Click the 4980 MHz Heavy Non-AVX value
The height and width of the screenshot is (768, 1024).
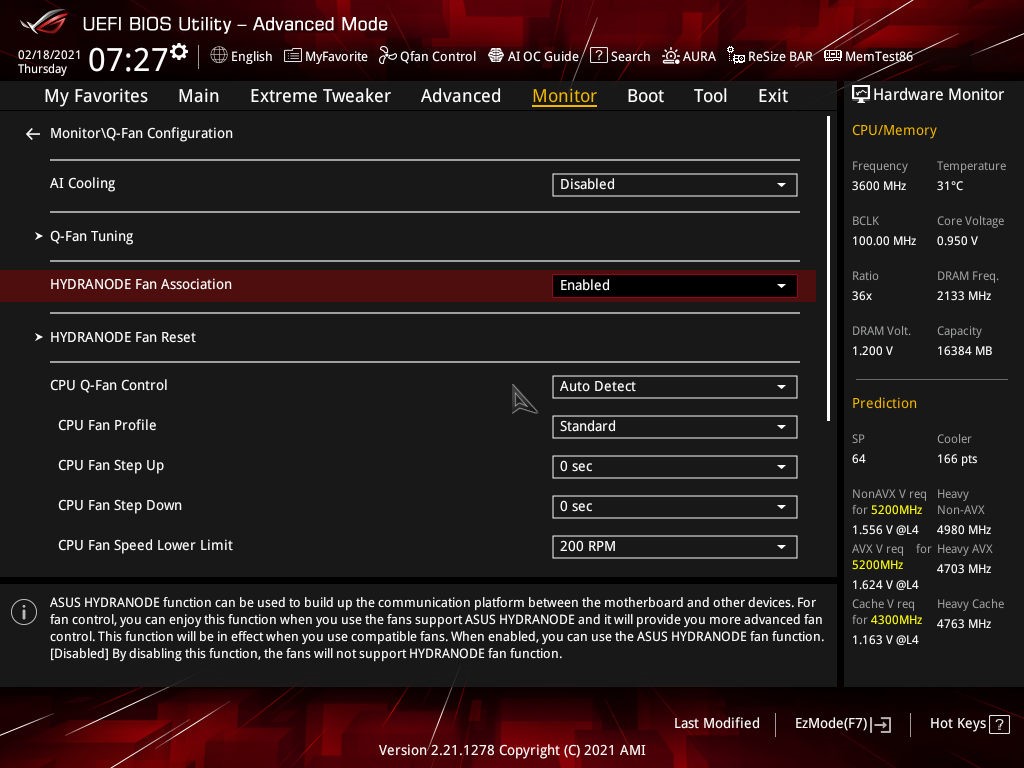964,530
